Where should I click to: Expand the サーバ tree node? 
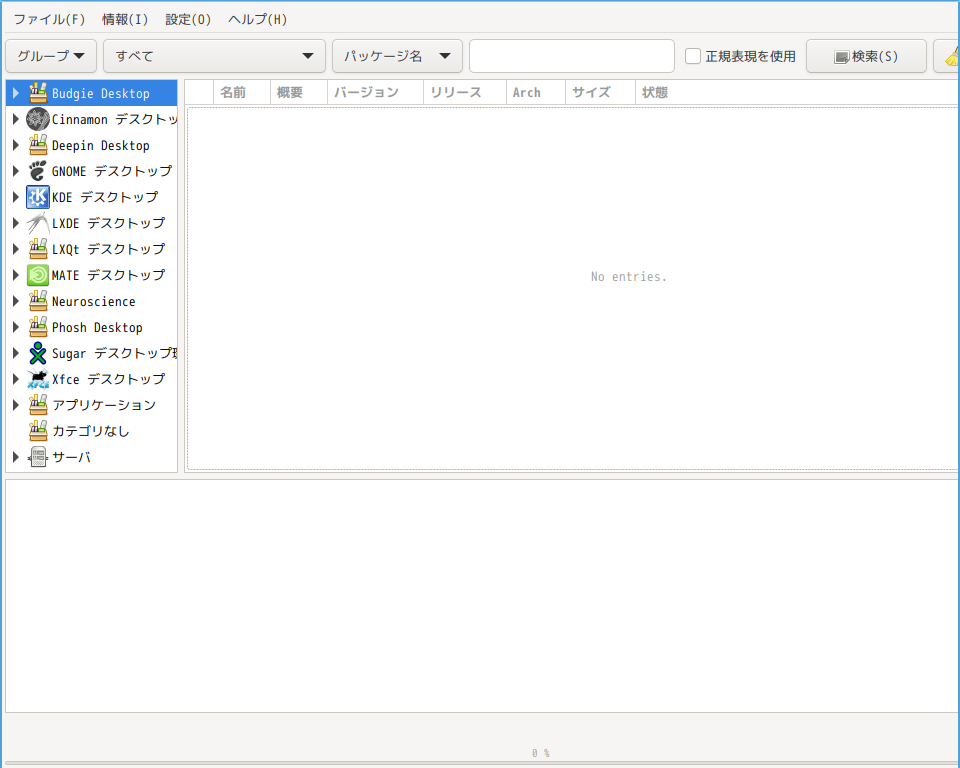tap(16, 457)
